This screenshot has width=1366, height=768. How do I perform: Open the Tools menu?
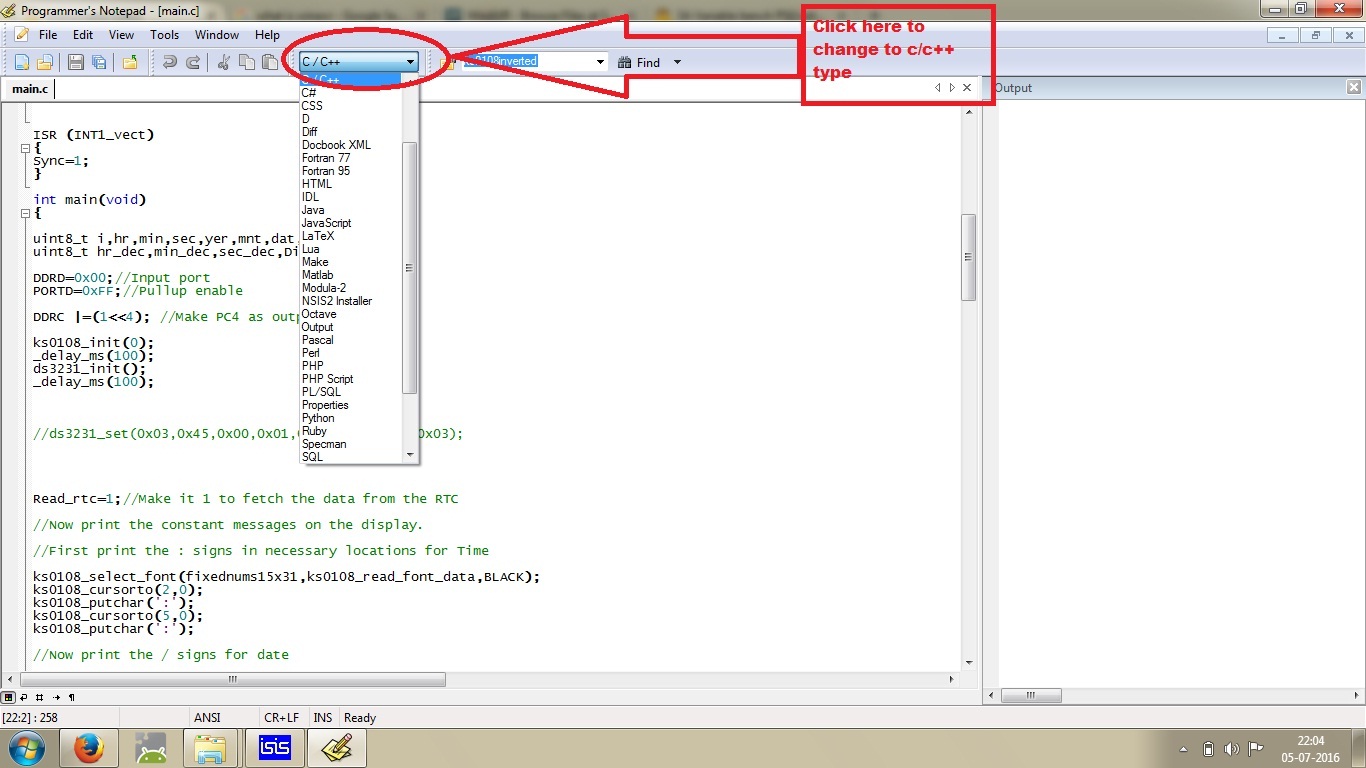pos(165,34)
